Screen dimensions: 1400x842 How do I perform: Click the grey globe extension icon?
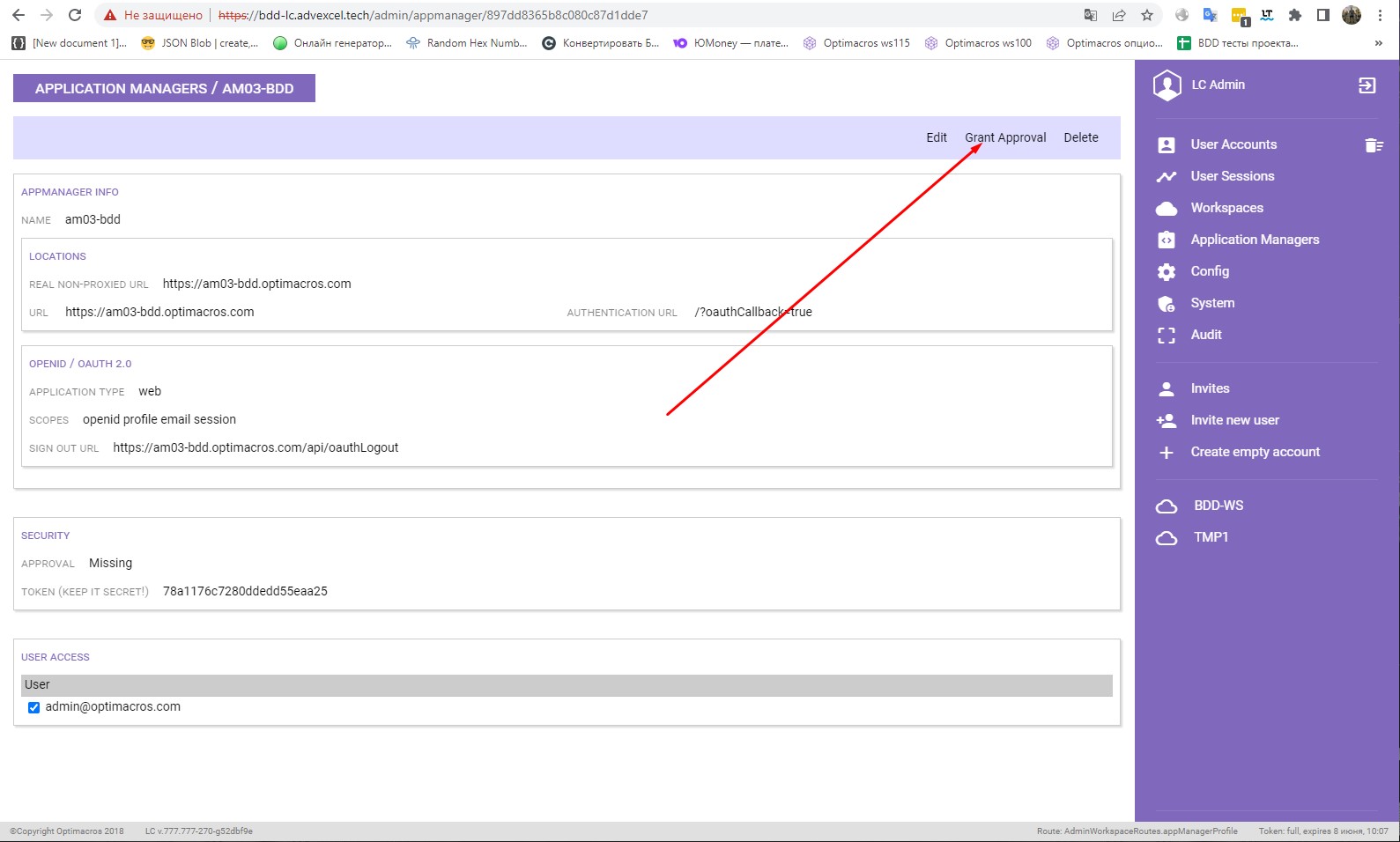pyautogui.click(x=1182, y=15)
